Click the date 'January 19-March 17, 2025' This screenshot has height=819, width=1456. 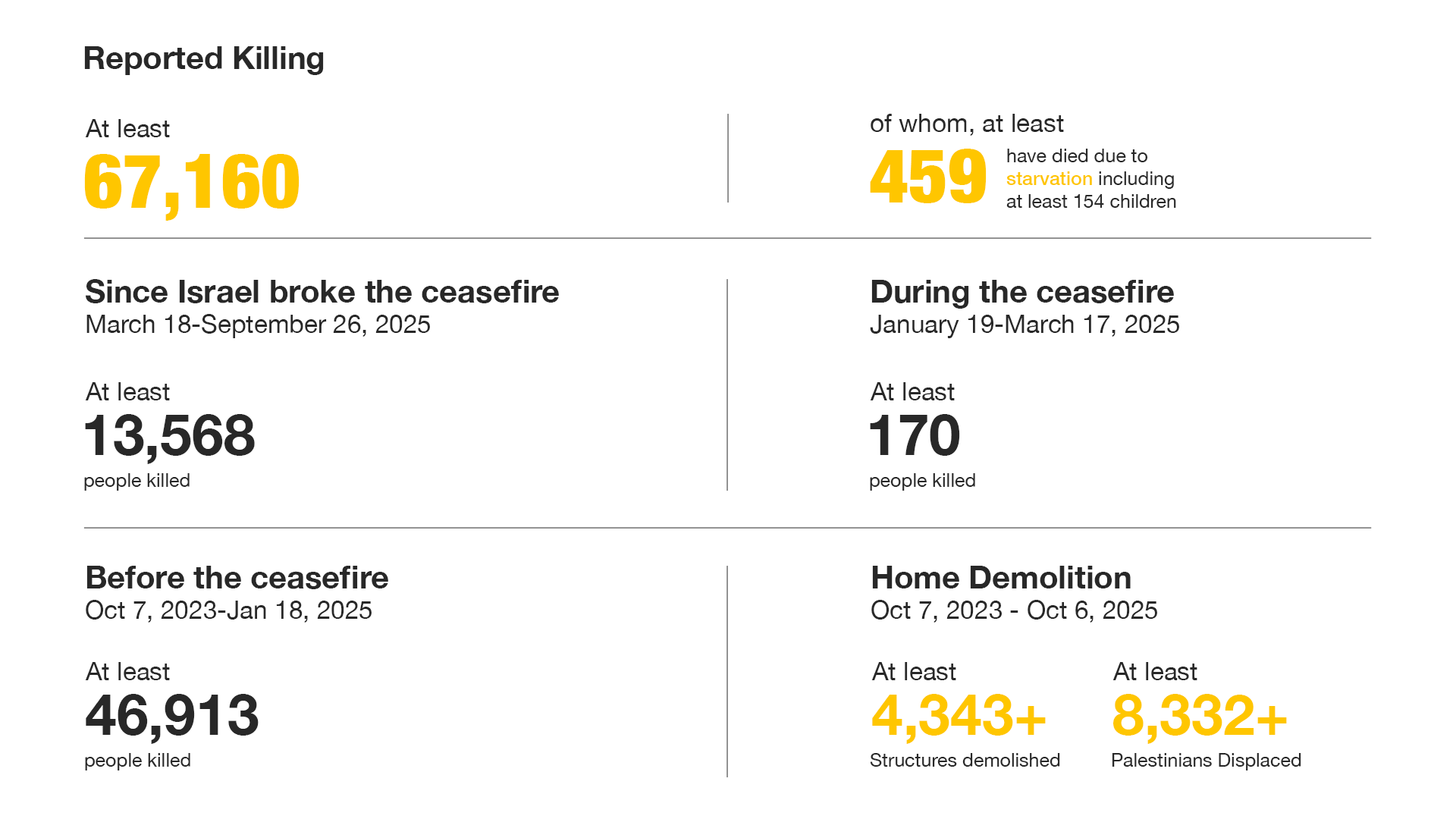pos(1024,325)
